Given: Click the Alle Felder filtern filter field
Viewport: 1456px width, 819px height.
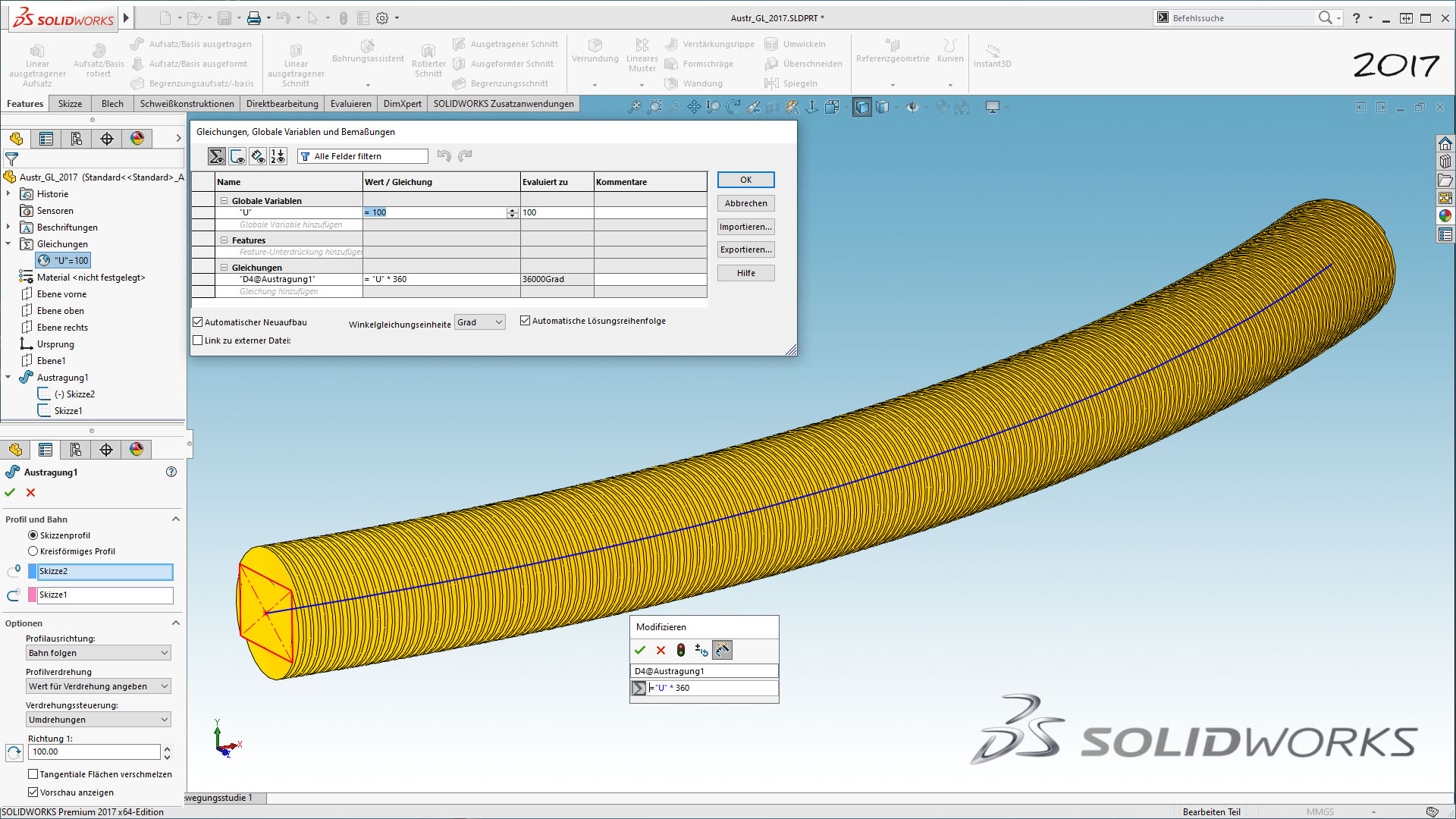Looking at the screenshot, I should pyautogui.click(x=363, y=156).
